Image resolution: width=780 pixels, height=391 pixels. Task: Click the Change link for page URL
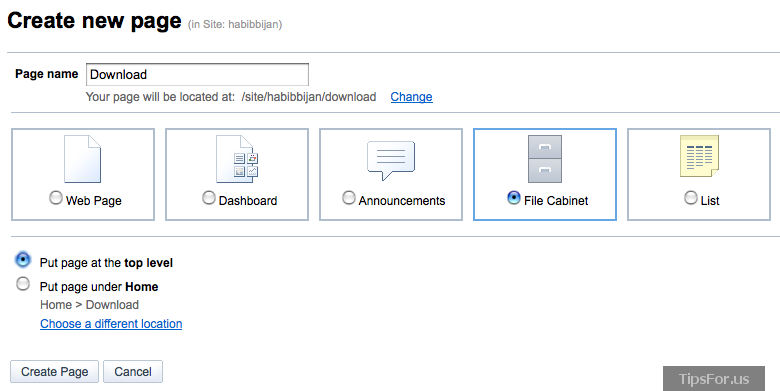(411, 97)
